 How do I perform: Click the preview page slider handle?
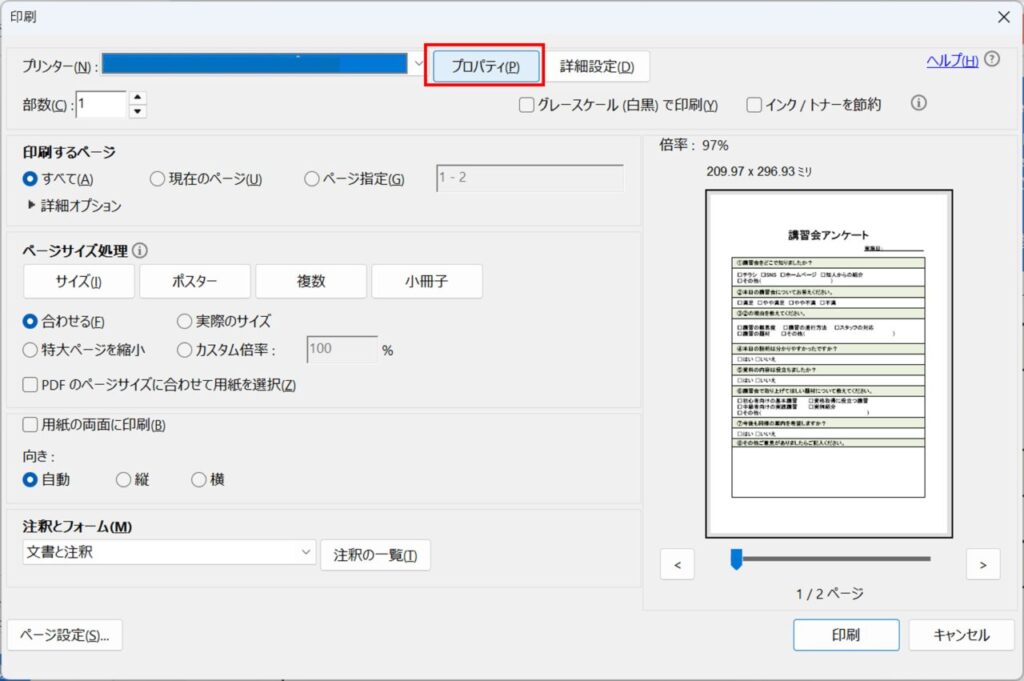pyautogui.click(x=736, y=559)
